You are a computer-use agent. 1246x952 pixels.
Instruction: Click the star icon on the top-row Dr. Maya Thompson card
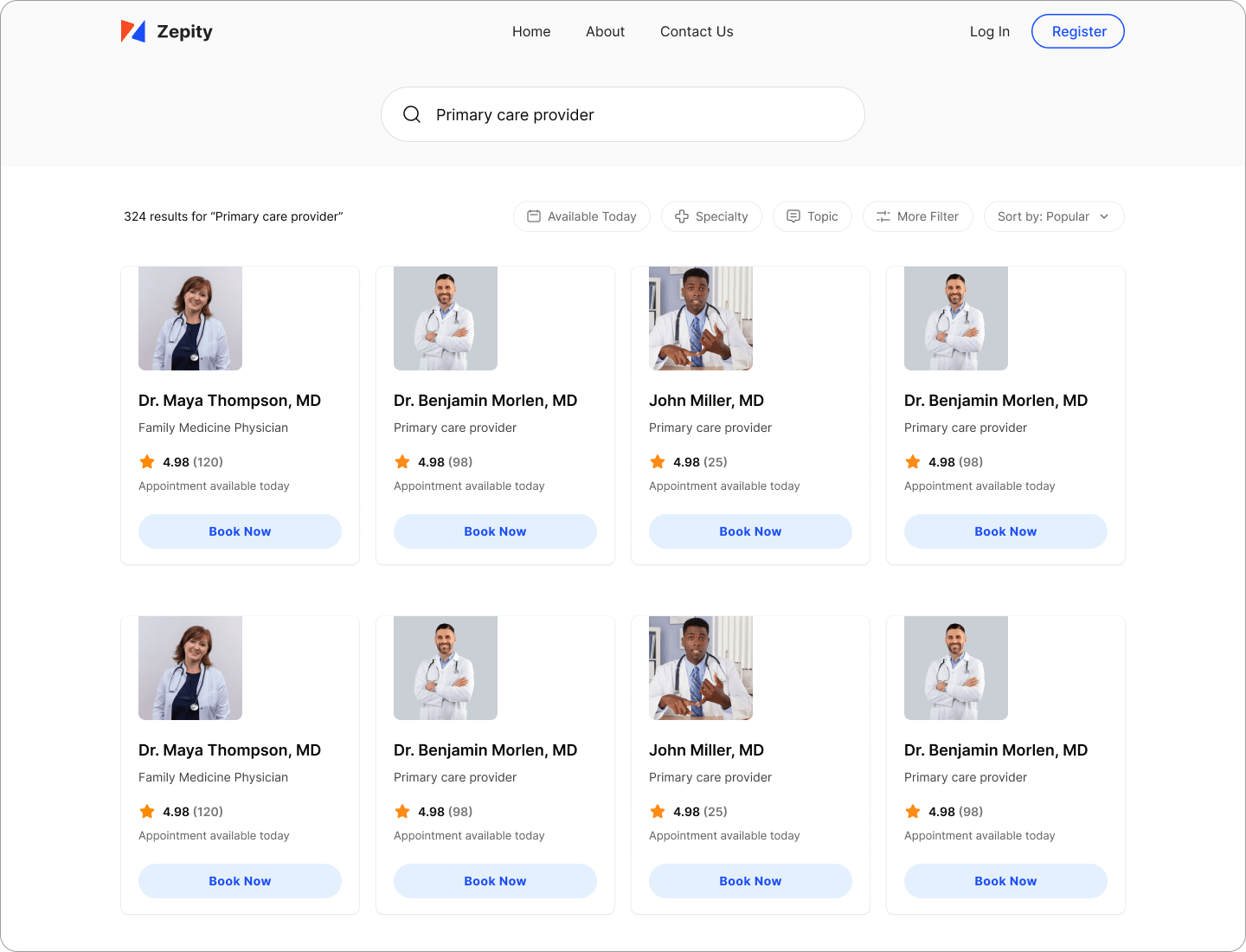[147, 462]
